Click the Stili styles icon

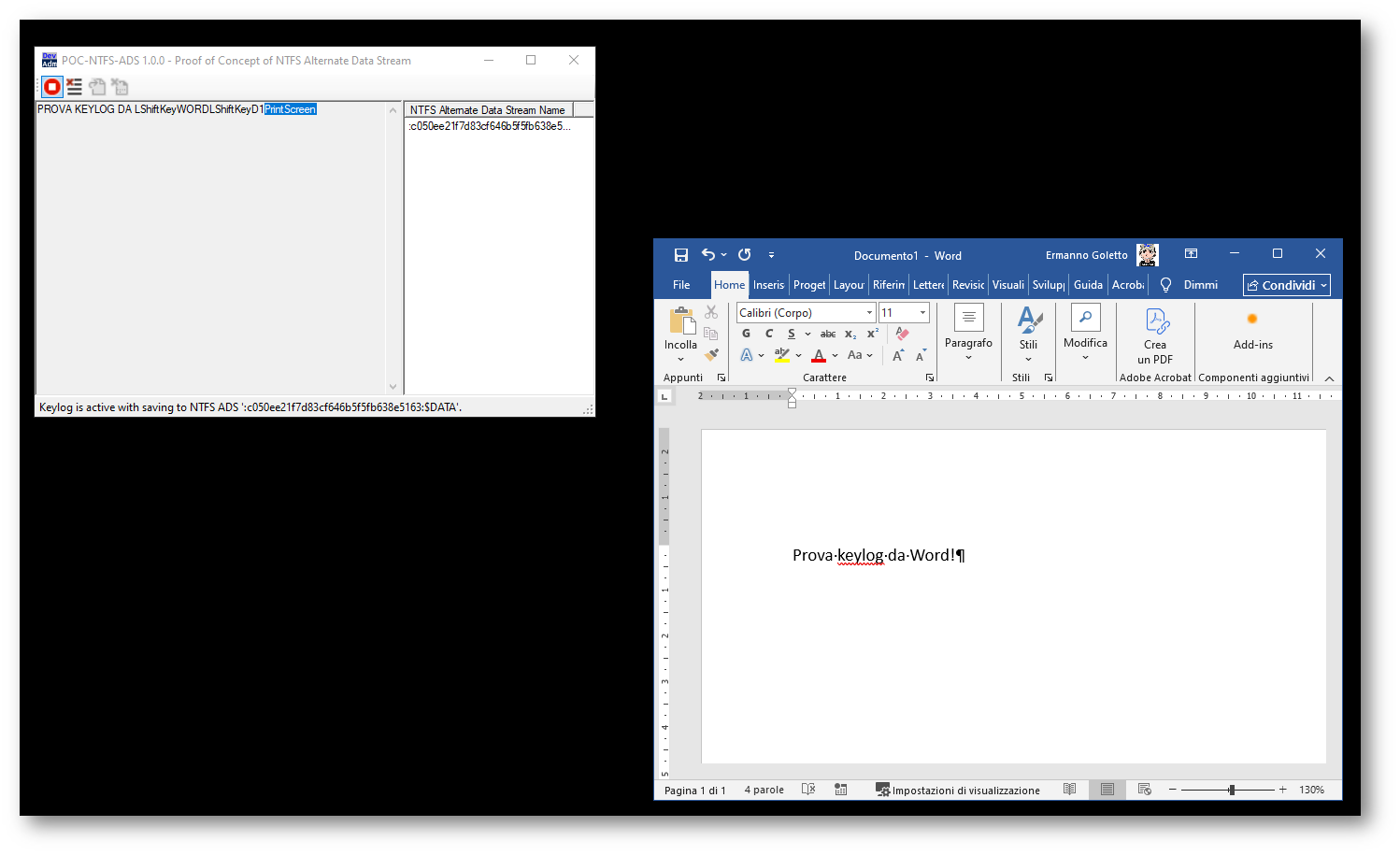coord(1029,320)
